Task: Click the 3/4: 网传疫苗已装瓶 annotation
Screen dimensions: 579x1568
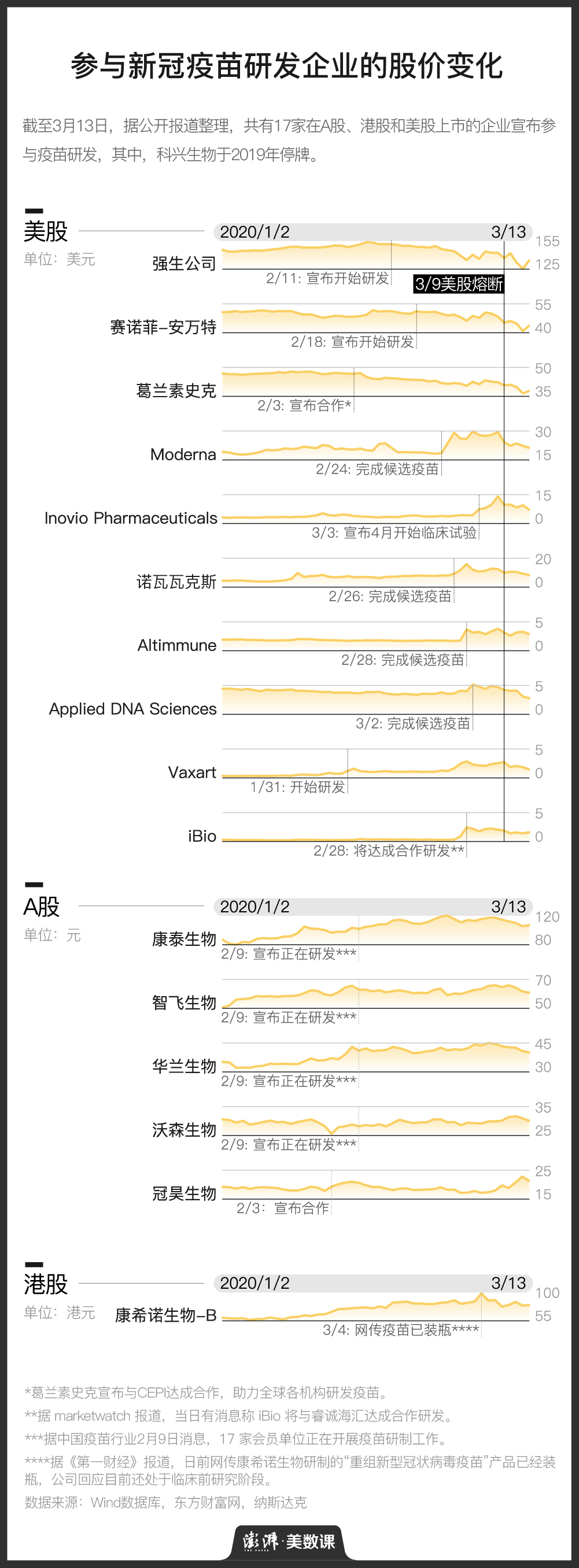Action: coord(401,1330)
